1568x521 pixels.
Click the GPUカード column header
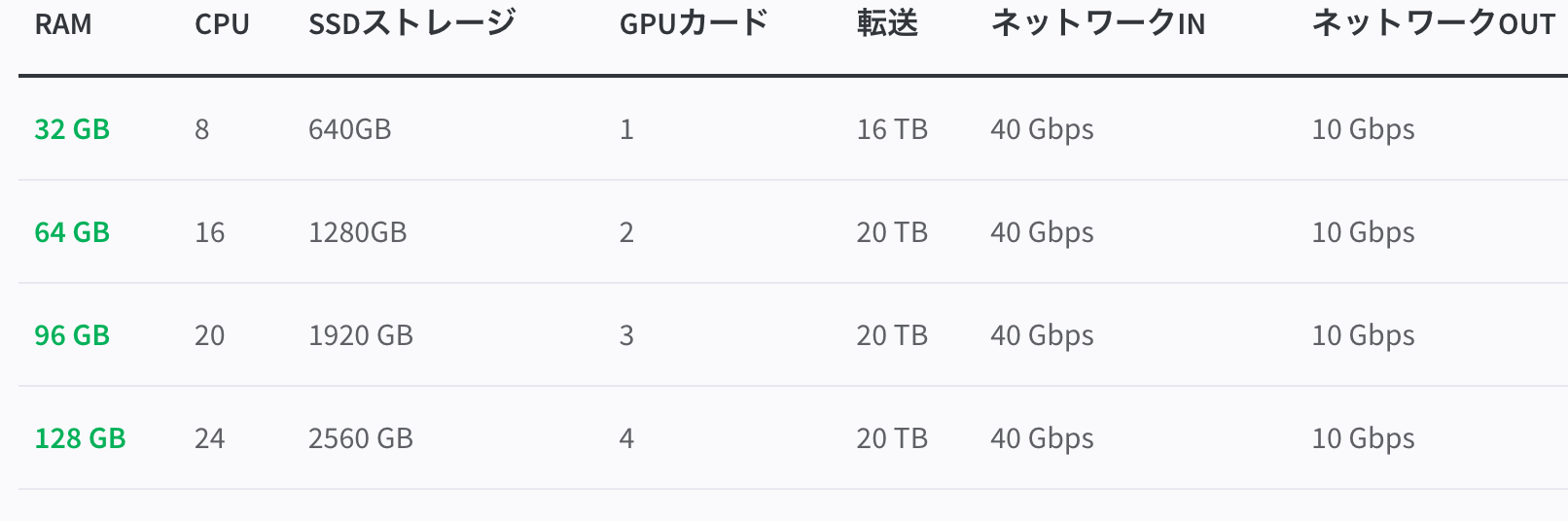pos(694,24)
